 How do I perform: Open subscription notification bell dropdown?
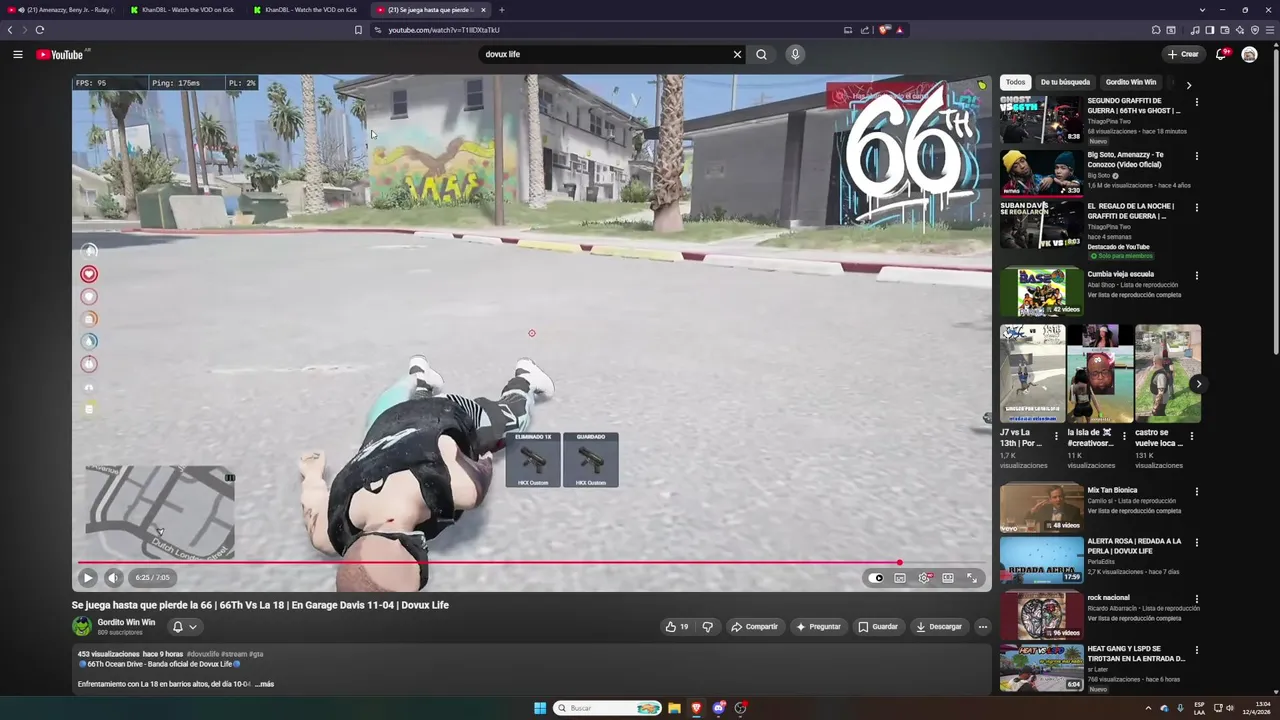pyautogui.click(x=184, y=627)
